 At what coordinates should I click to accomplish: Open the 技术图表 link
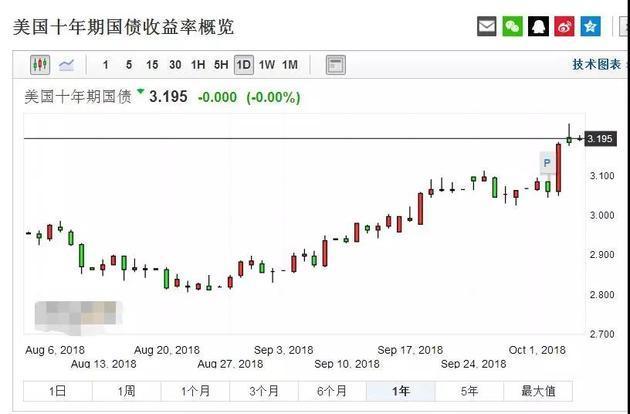click(x=597, y=64)
